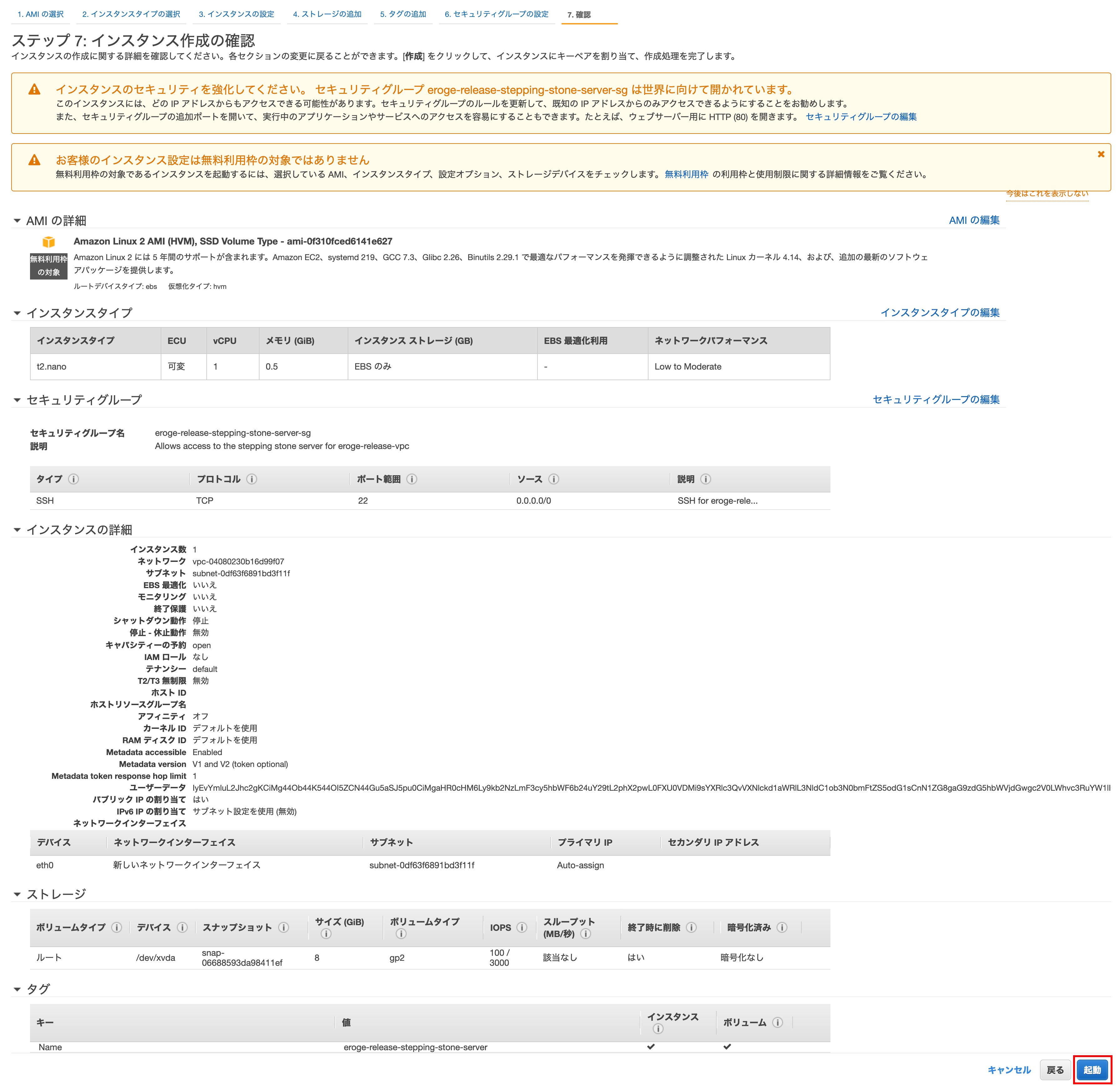1120x1089 pixels.
Task: Go to step 1 AMI の選択 tab
Action: pos(41,14)
